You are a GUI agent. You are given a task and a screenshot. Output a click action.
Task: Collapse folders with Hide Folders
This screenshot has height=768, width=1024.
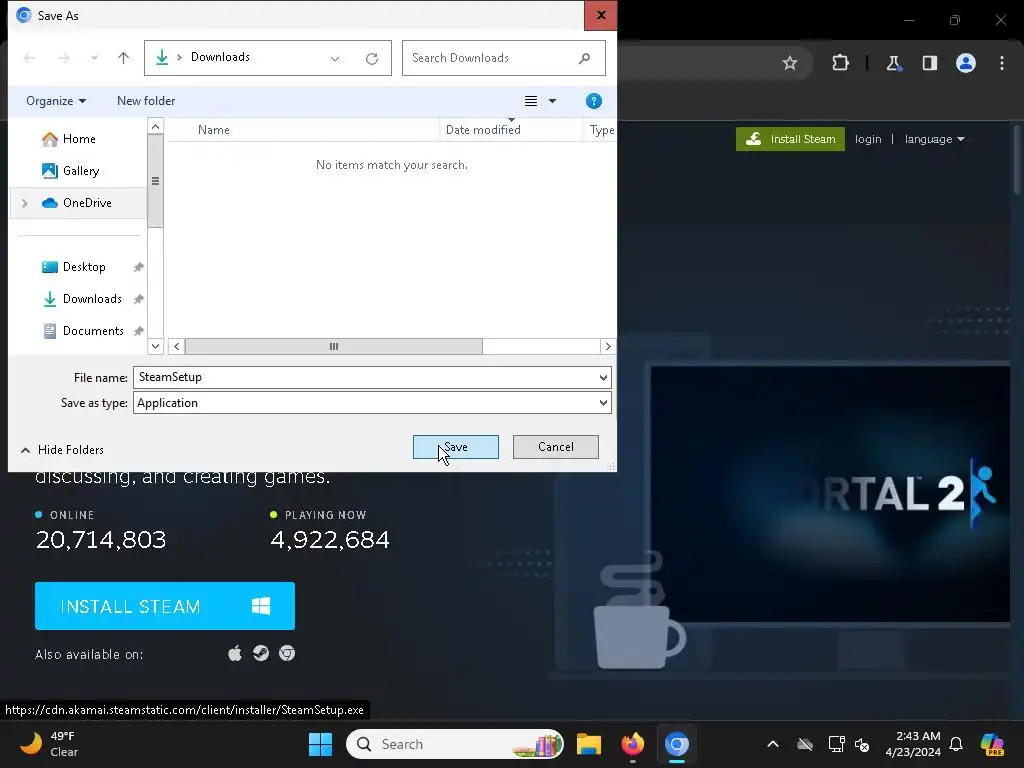[x=62, y=449]
